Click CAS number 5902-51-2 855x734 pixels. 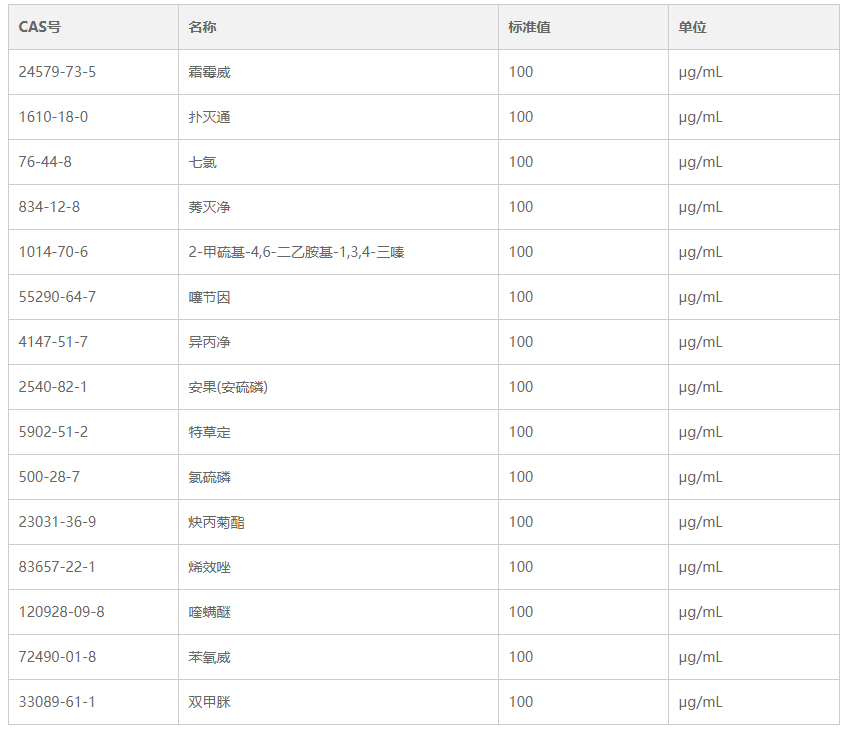[53, 432]
